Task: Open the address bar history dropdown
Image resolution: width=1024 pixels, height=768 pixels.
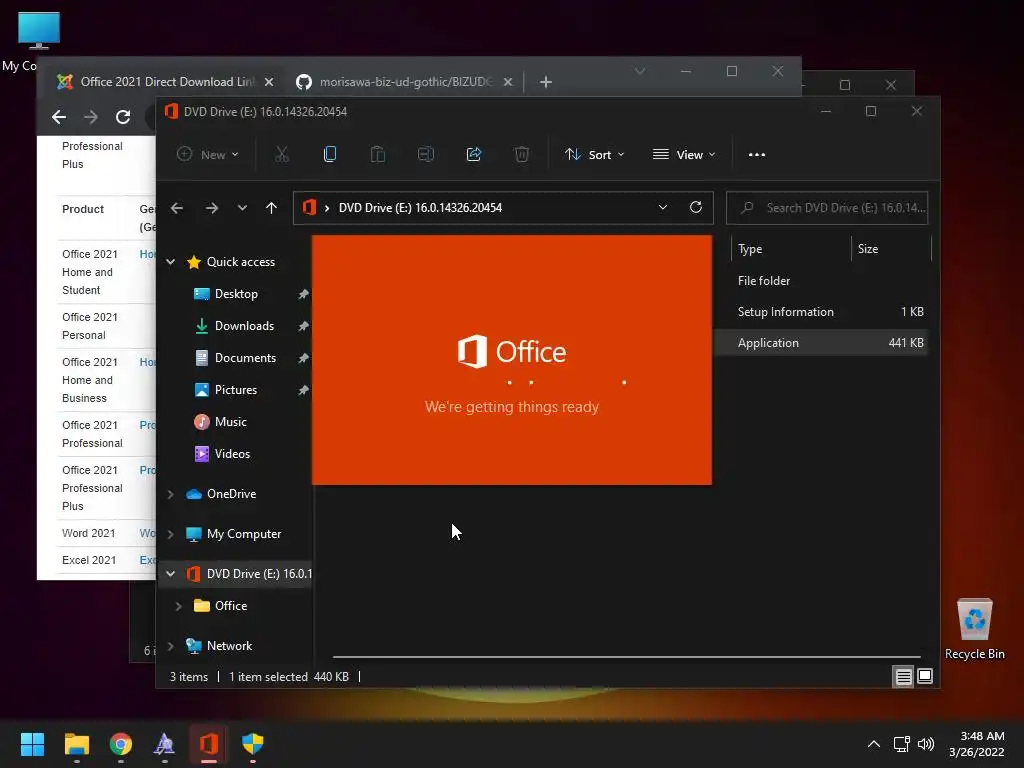Action: (662, 207)
